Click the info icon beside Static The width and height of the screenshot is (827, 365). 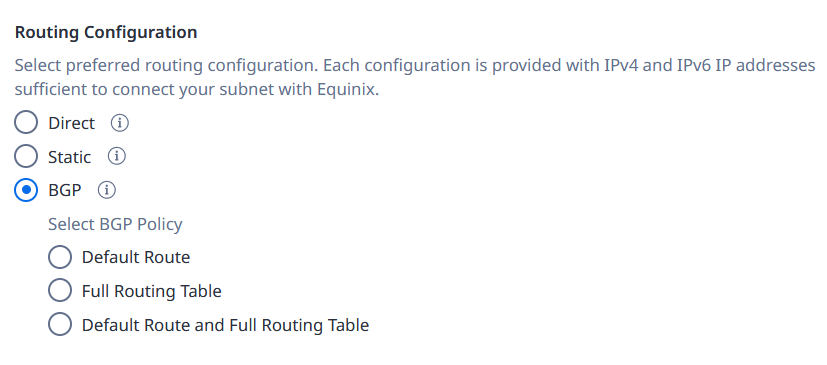117,157
